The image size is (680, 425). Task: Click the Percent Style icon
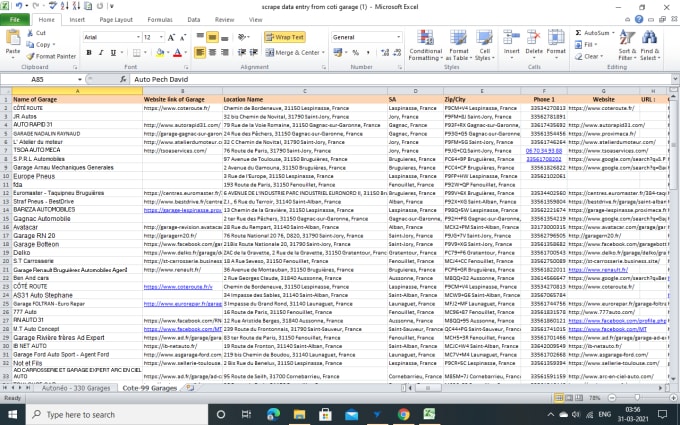[x=356, y=52]
